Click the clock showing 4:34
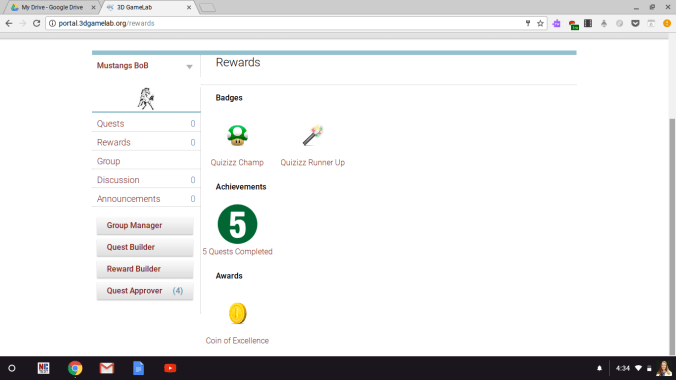This screenshot has height=380, width=676. coord(623,368)
